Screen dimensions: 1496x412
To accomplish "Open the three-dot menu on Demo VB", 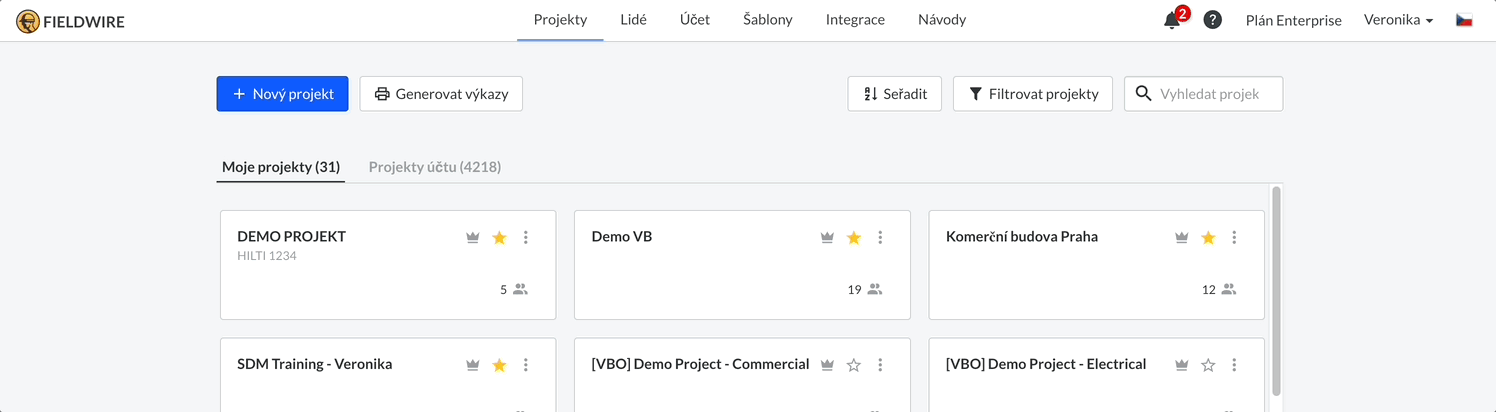I will click(880, 237).
